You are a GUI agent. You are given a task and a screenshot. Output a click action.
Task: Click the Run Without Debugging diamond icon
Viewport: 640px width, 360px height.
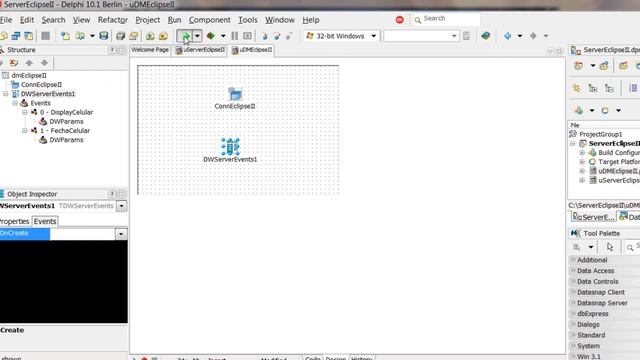211,36
